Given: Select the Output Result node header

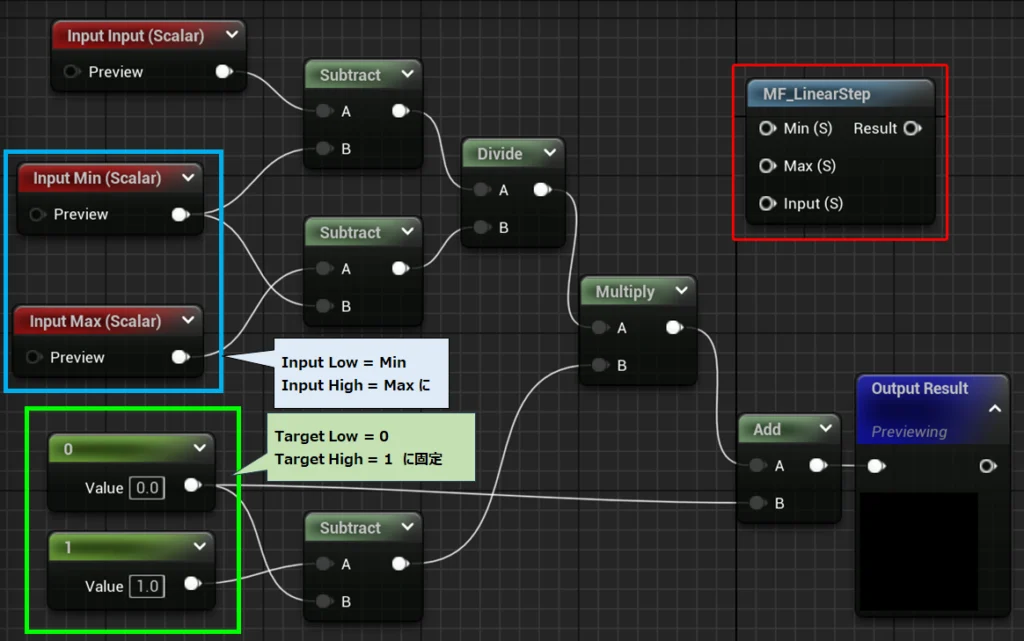Looking at the screenshot, I should 919,388.
